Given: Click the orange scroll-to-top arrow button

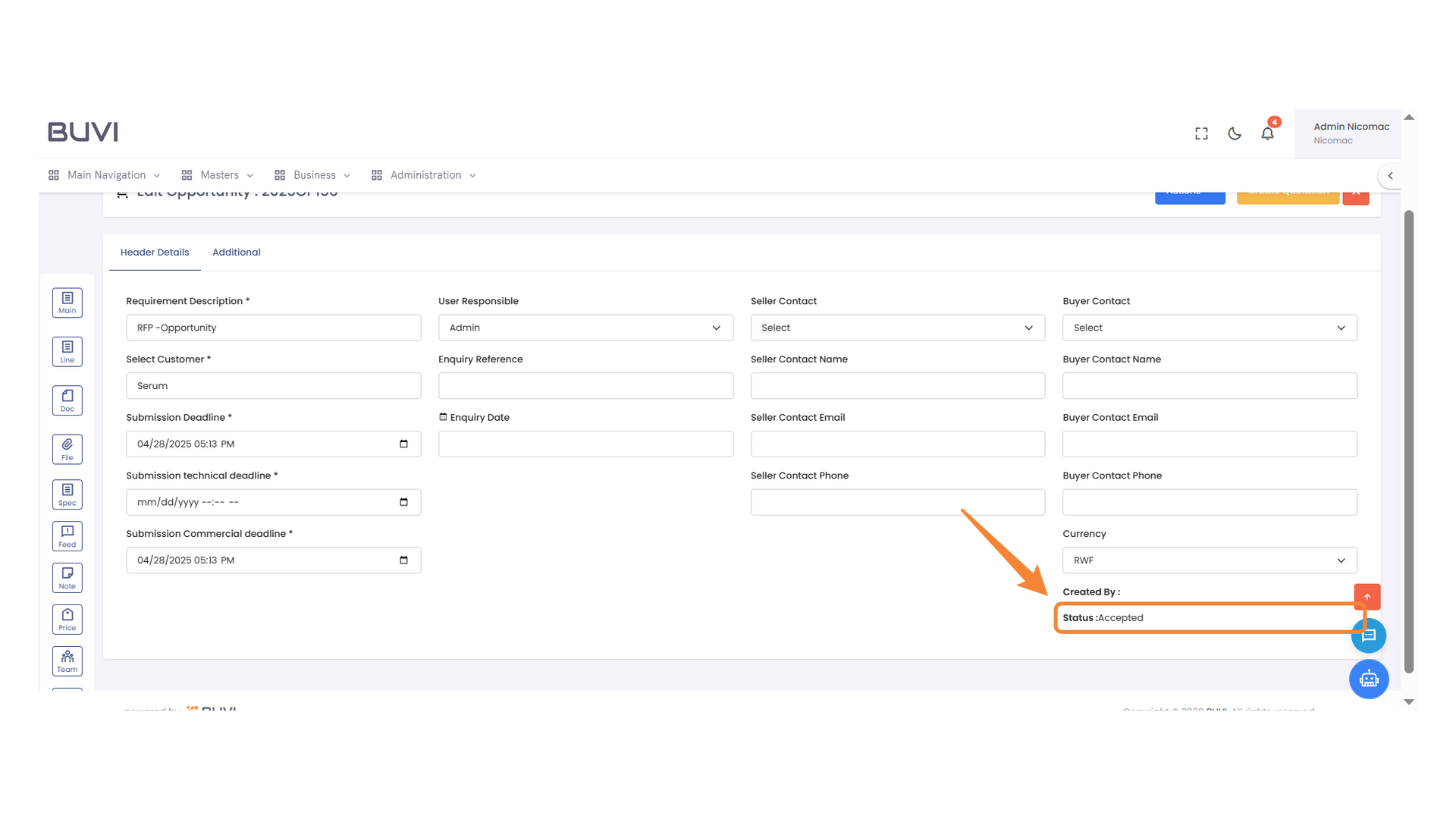Looking at the screenshot, I should point(1367,597).
